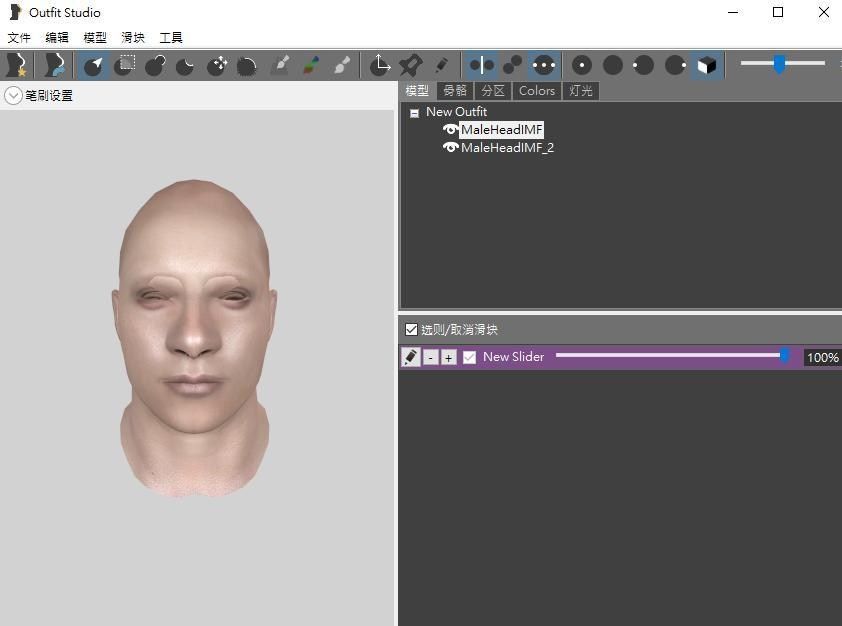
Task: Select the Move brush tool
Action: click(217, 65)
